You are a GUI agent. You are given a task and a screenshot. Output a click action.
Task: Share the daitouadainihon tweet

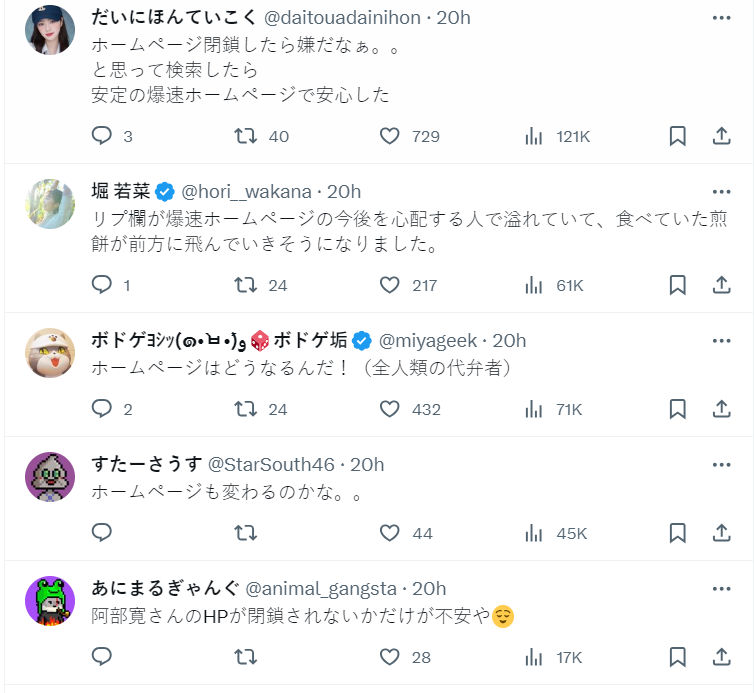(721, 136)
